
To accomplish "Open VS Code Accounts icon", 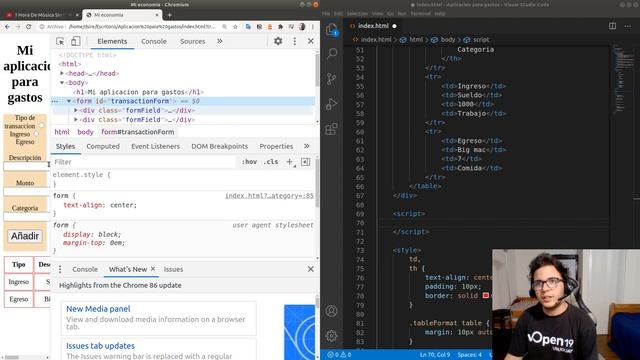I will [x=331, y=311].
